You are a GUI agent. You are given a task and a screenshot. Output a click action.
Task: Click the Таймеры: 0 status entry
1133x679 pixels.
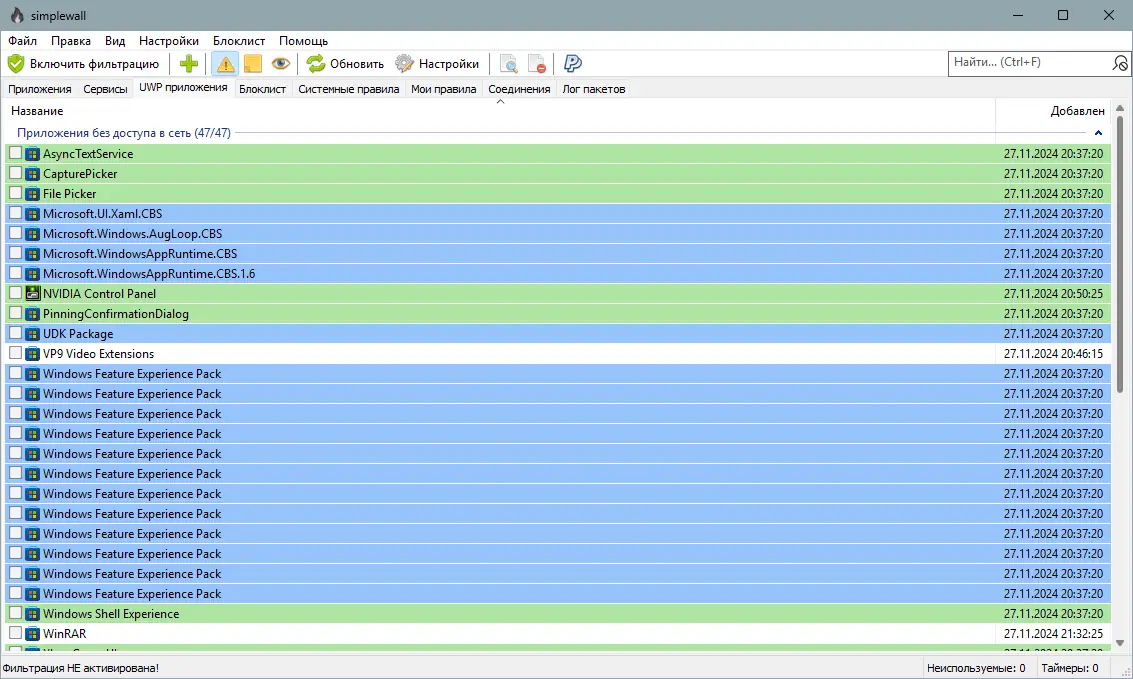click(x=1069, y=668)
